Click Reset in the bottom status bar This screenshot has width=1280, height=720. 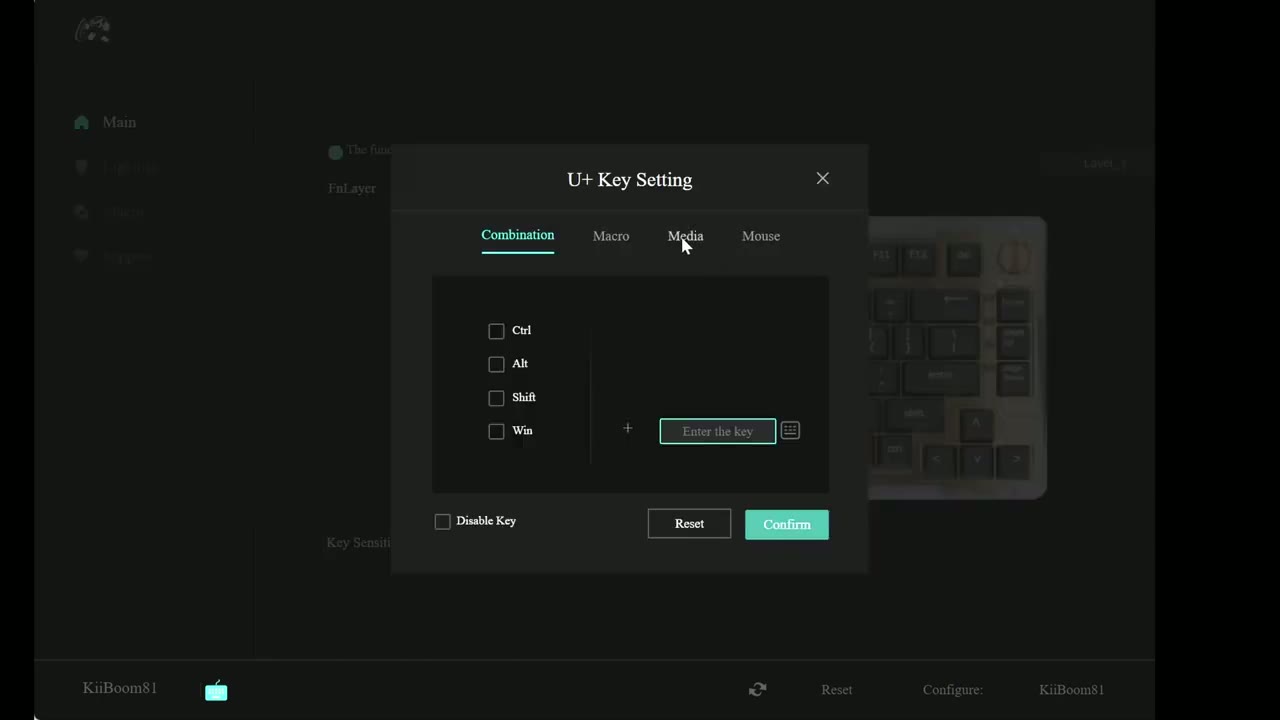coord(837,689)
